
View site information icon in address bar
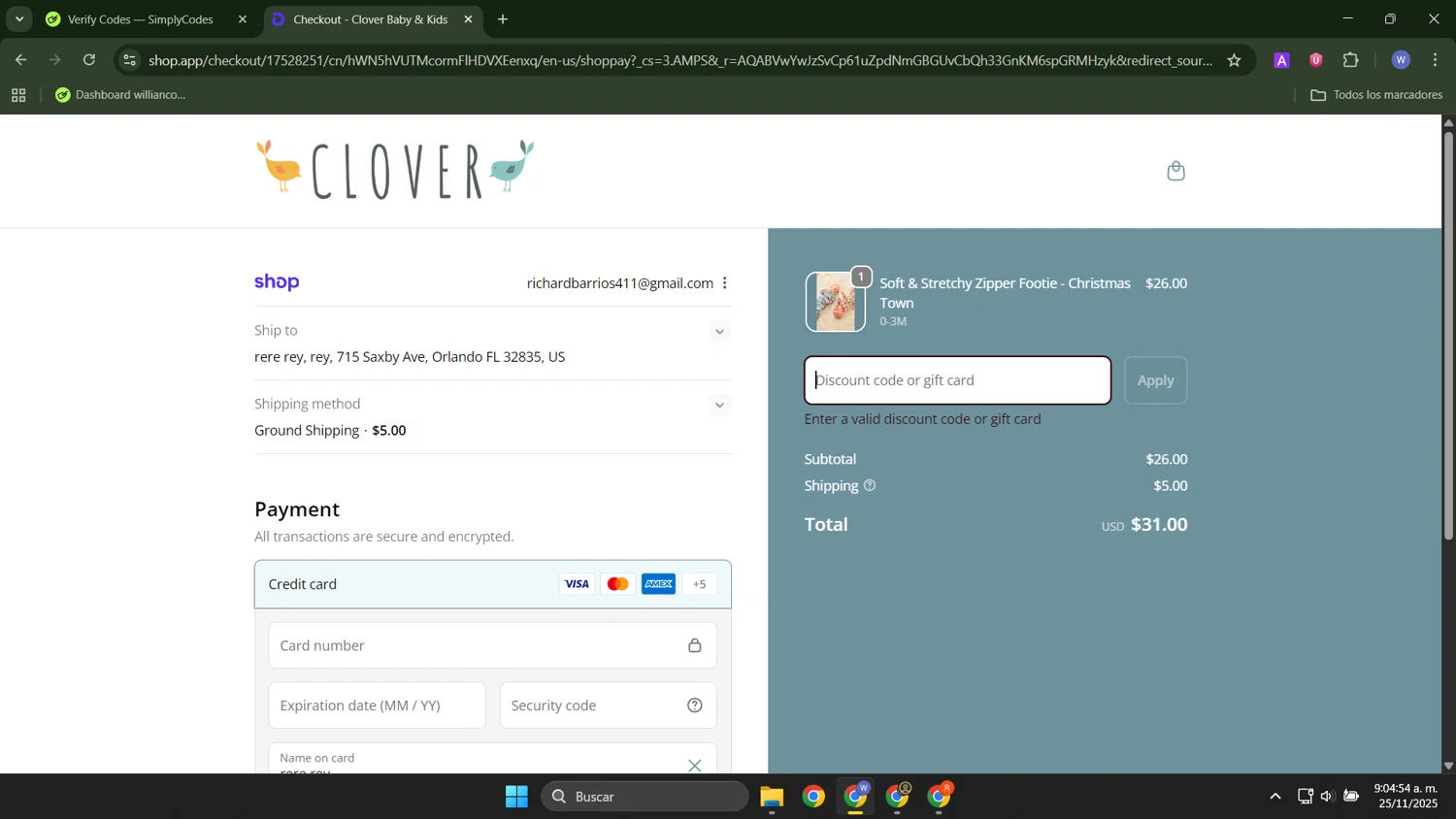tap(130, 60)
